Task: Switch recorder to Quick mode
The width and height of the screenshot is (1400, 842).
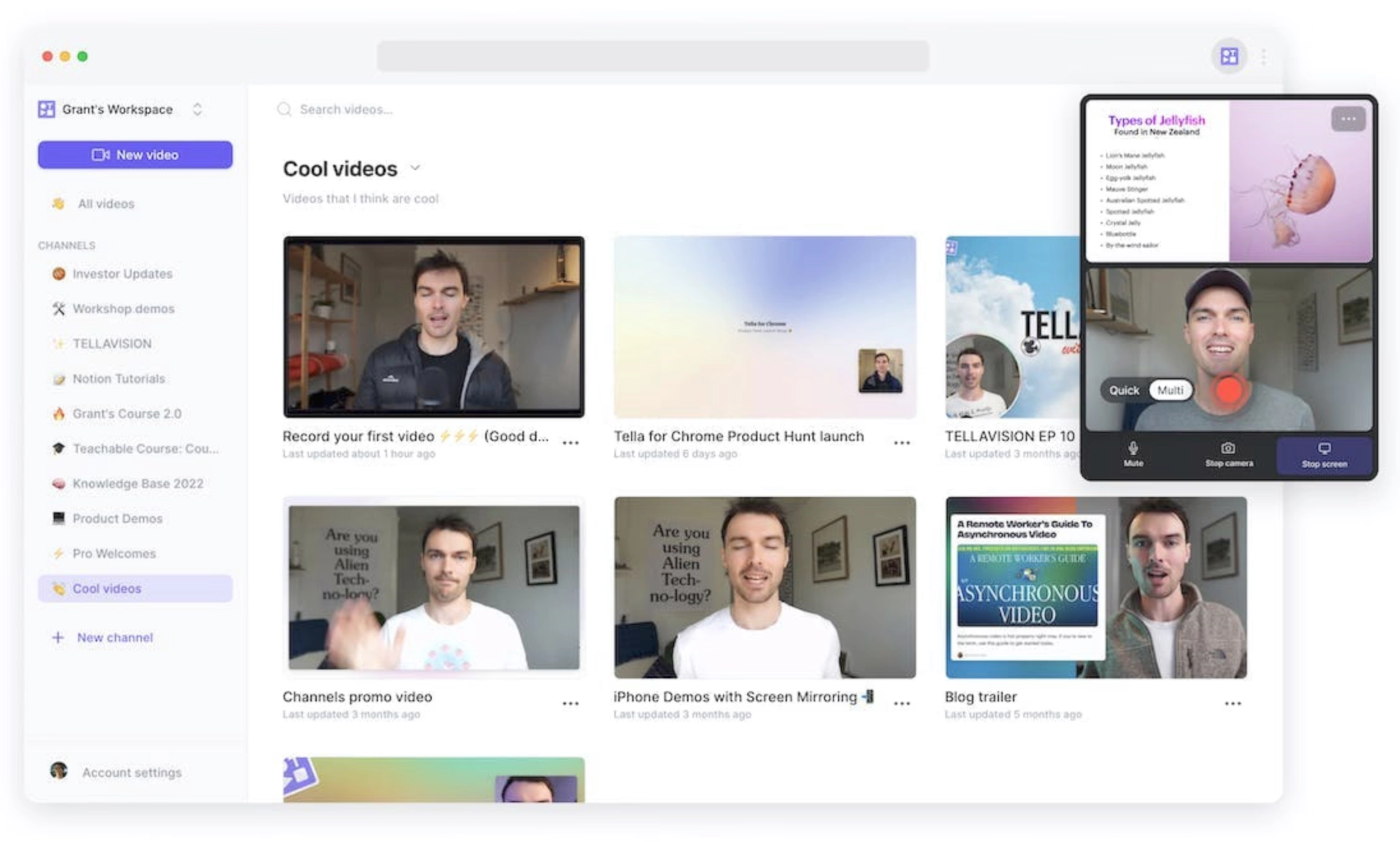Action: [x=1124, y=390]
